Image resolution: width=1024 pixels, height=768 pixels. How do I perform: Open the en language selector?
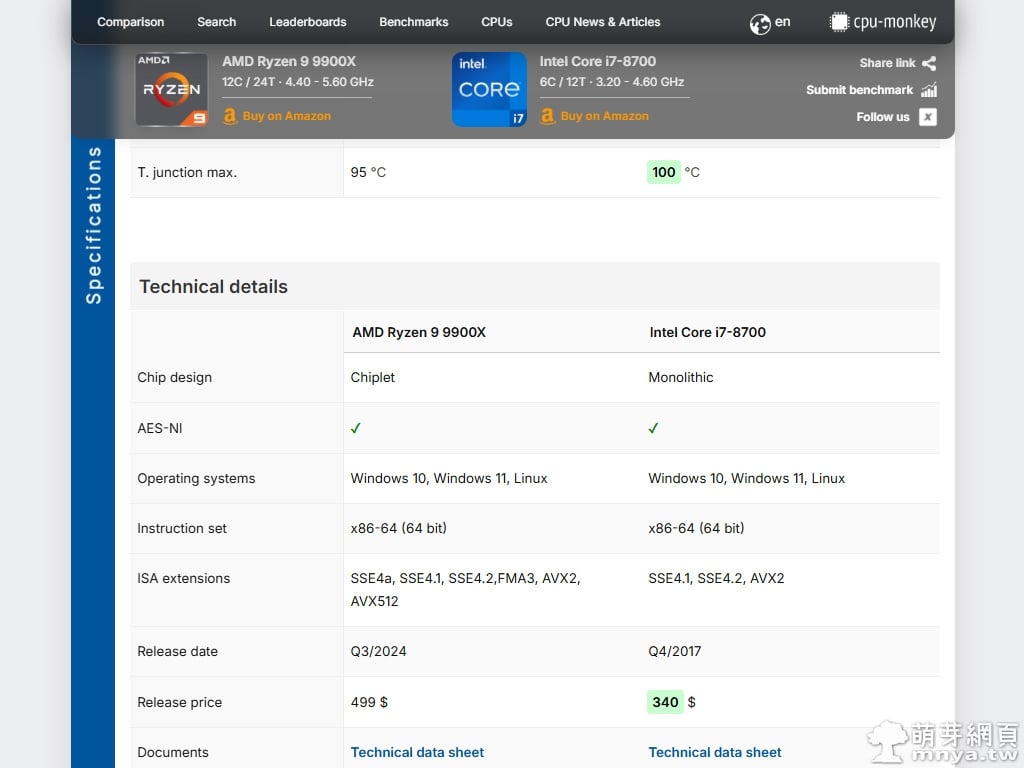[x=782, y=22]
